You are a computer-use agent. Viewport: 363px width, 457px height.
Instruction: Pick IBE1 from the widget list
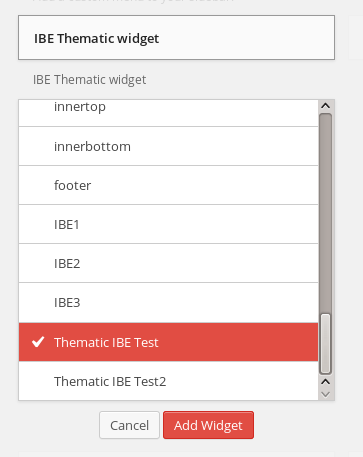tap(169, 224)
